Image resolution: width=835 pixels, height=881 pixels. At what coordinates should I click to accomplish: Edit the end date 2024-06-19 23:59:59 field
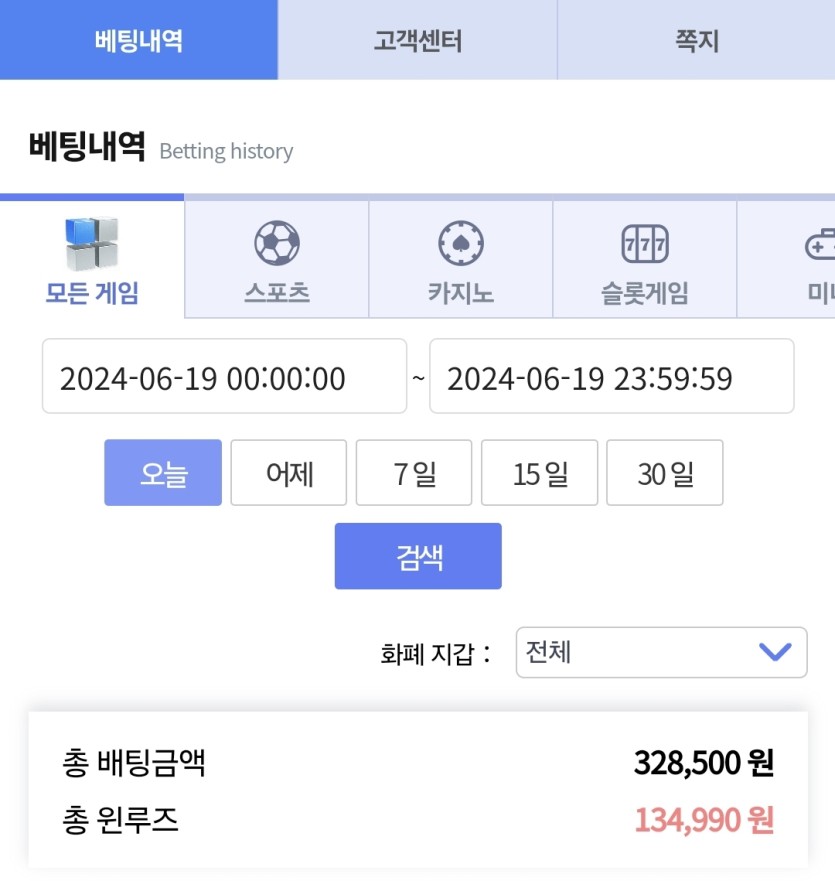click(x=611, y=376)
